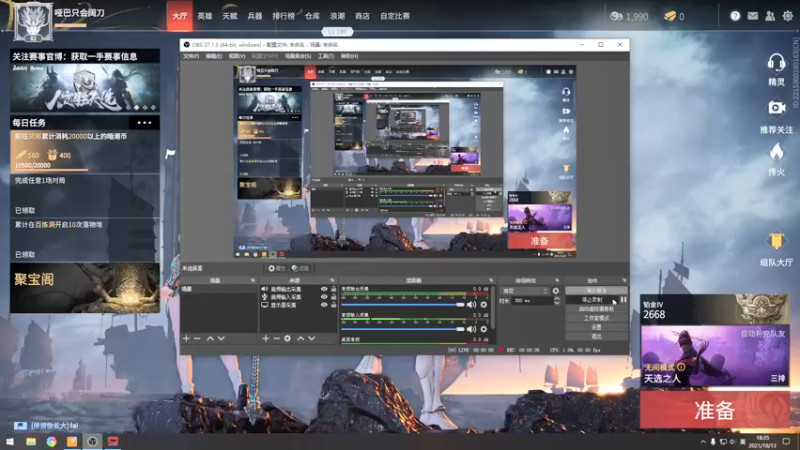Open the 组队大厅 team lobby icon
This screenshot has width=800, height=450.
pyautogui.click(x=776, y=243)
